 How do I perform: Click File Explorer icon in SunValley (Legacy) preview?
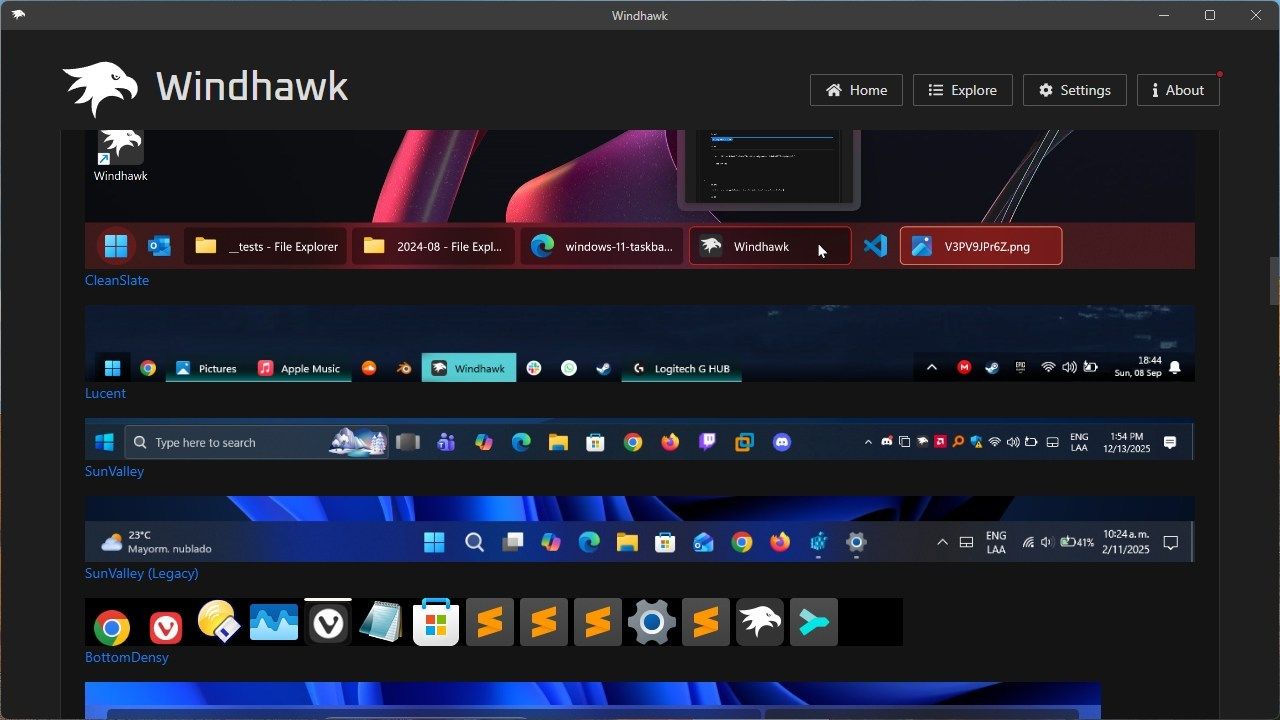click(627, 542)
